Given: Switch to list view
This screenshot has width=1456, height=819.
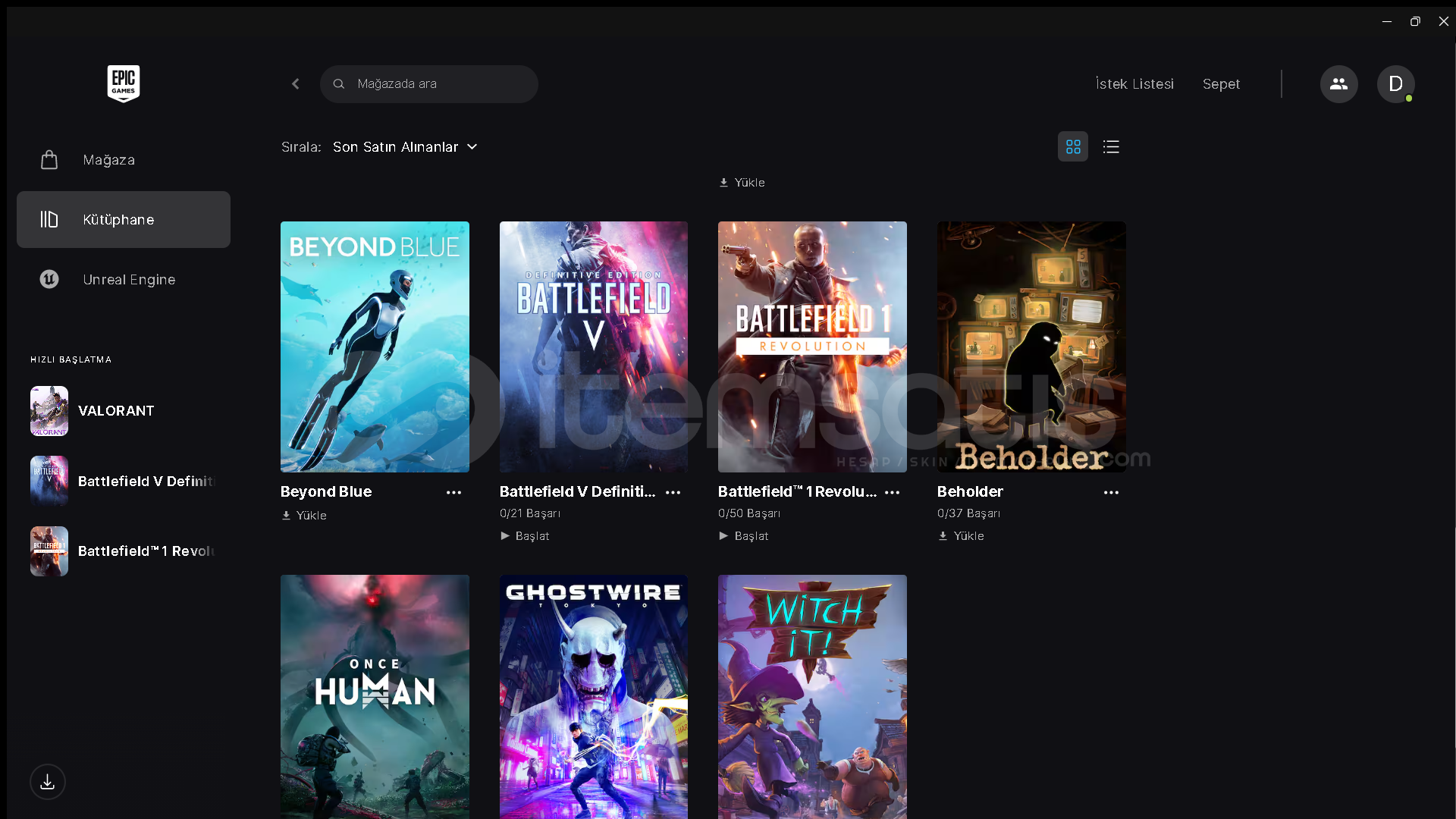Looking at the screenshot, I should click(1111, 146).
